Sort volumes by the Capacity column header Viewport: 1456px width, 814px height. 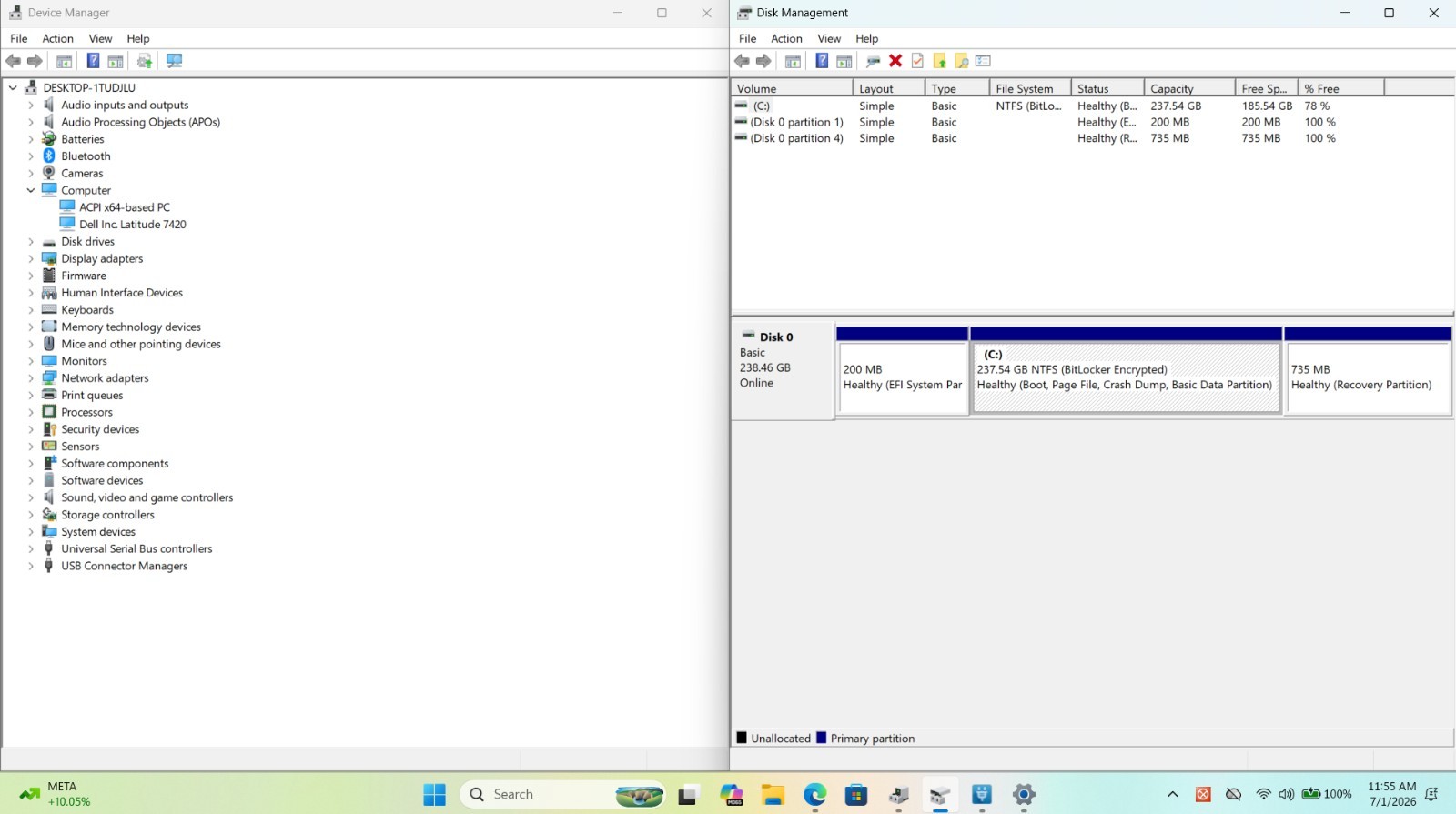(1189, 88)
